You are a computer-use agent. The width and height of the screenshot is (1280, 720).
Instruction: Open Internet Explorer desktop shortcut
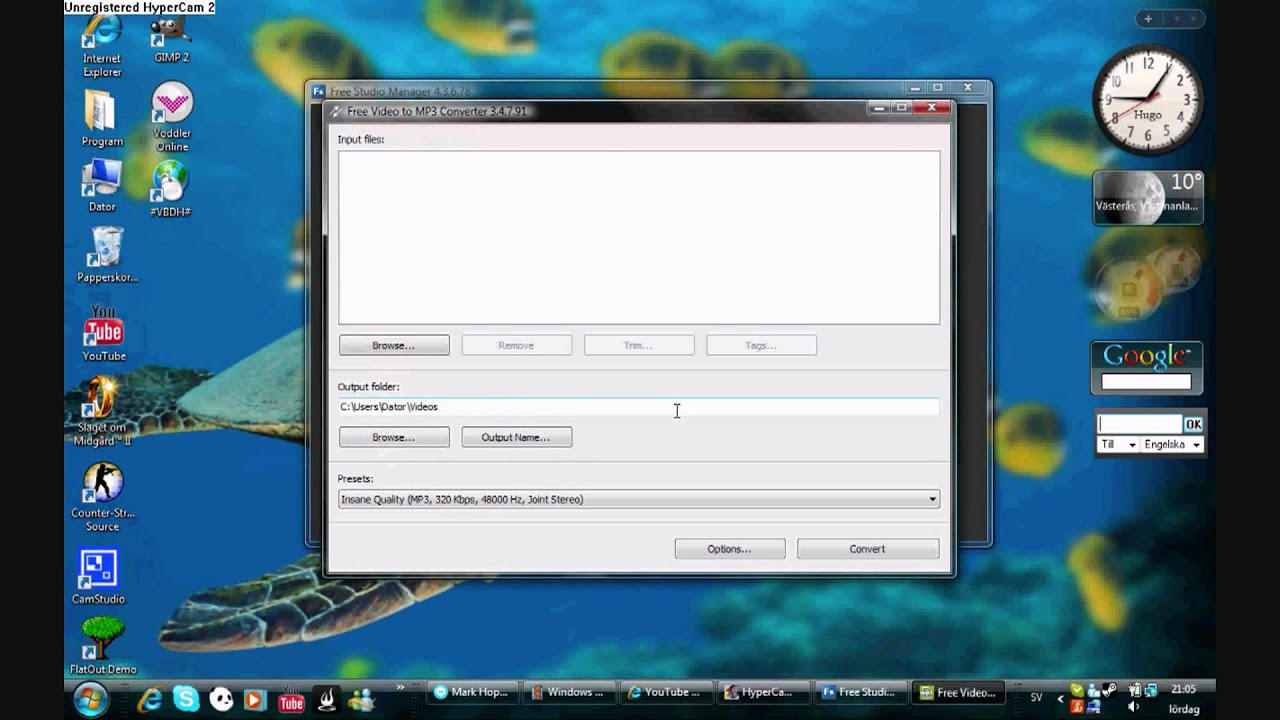(x=102, y=45)
